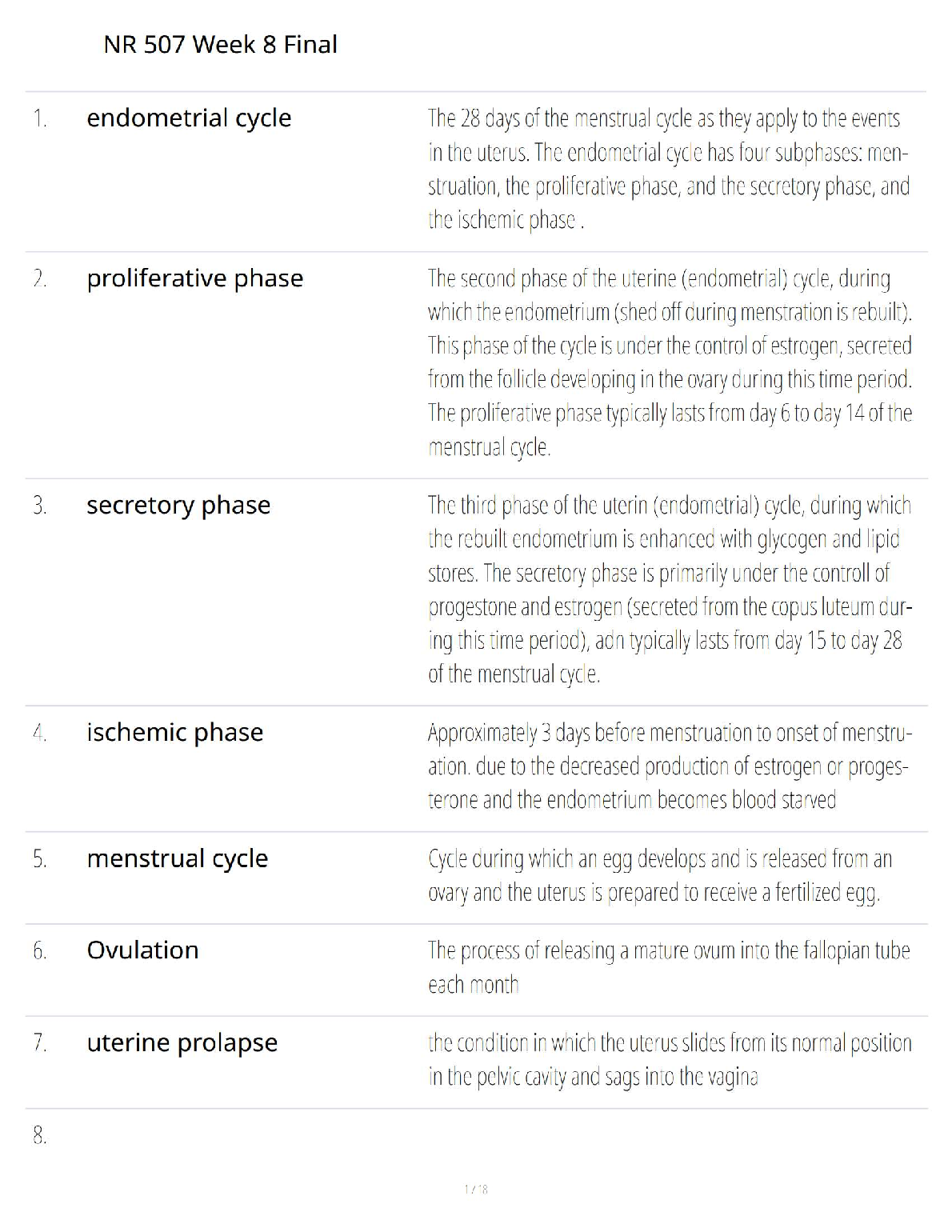Select the "menstrual cycle" term
The image size is (952, 1232).
click(177, 858)
